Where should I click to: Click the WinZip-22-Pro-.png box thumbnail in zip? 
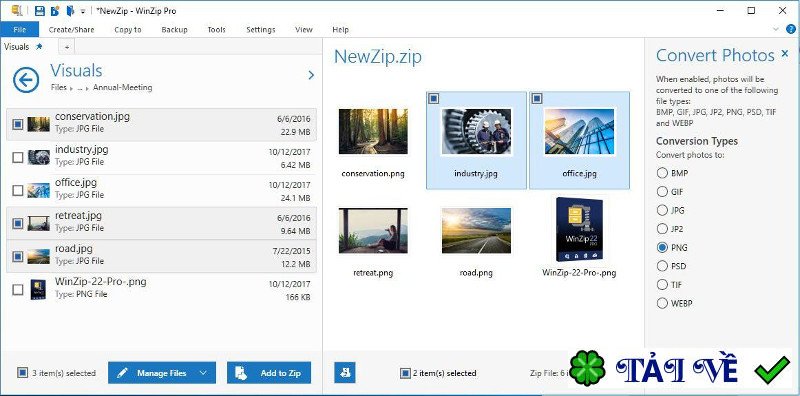(x=579, y=229)
